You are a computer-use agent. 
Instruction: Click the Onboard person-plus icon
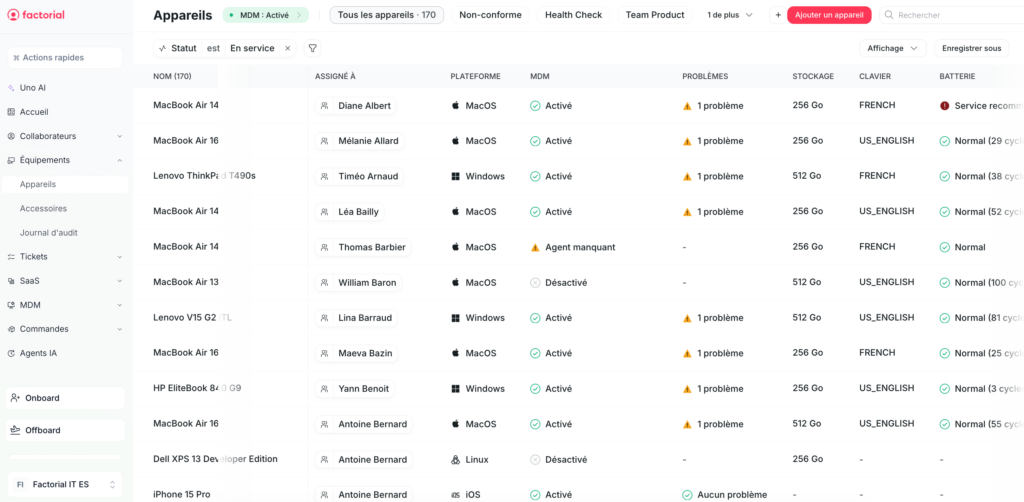click(x=16, y=398)
